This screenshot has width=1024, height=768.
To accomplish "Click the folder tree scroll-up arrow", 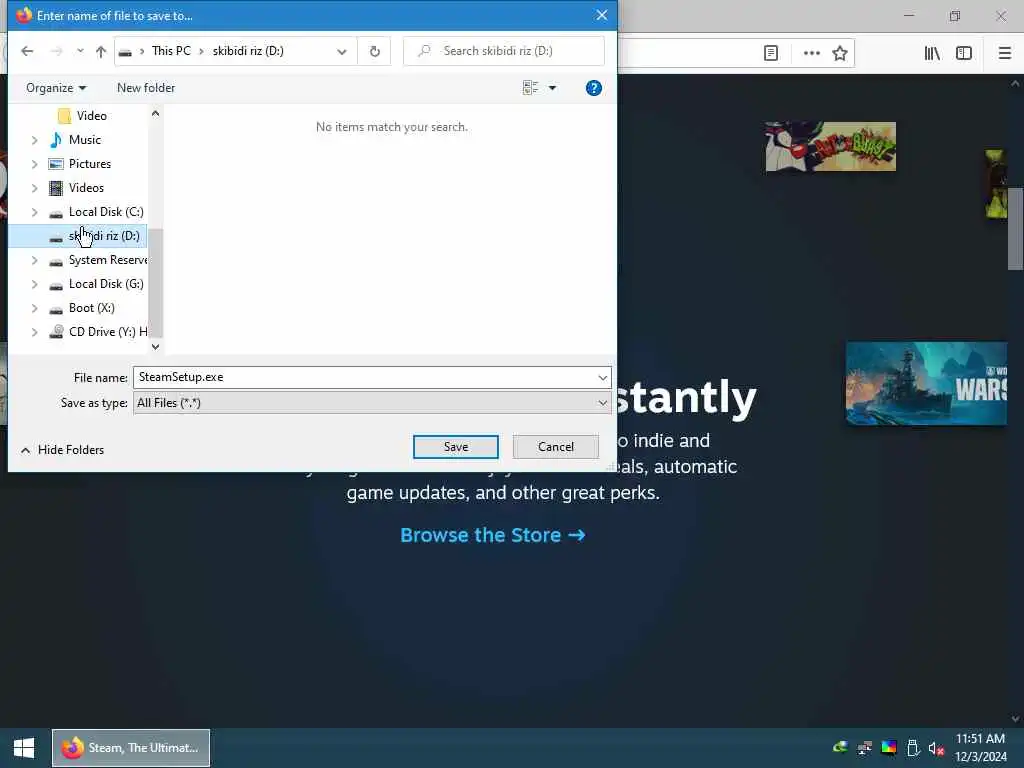I will tap(155, 114).
